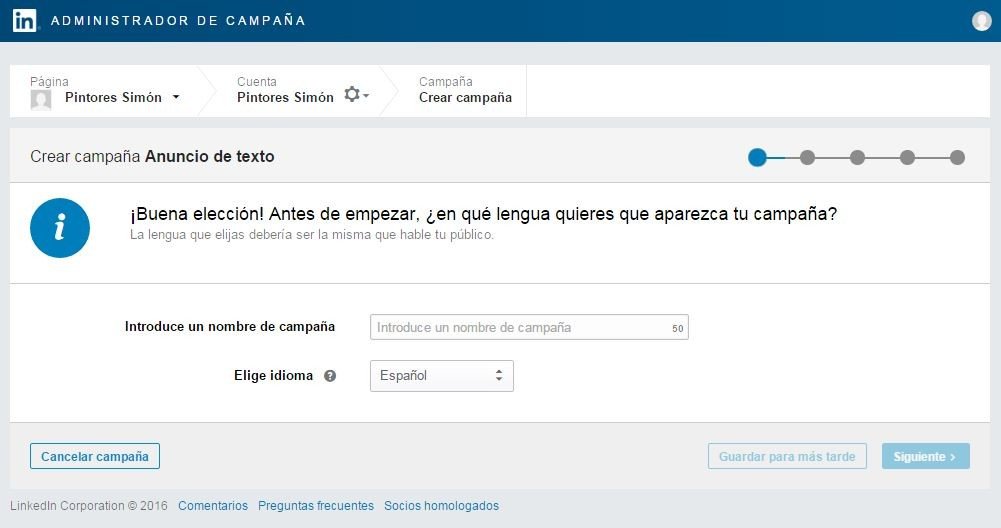Click the blue information icon

(x=60, y=227)
